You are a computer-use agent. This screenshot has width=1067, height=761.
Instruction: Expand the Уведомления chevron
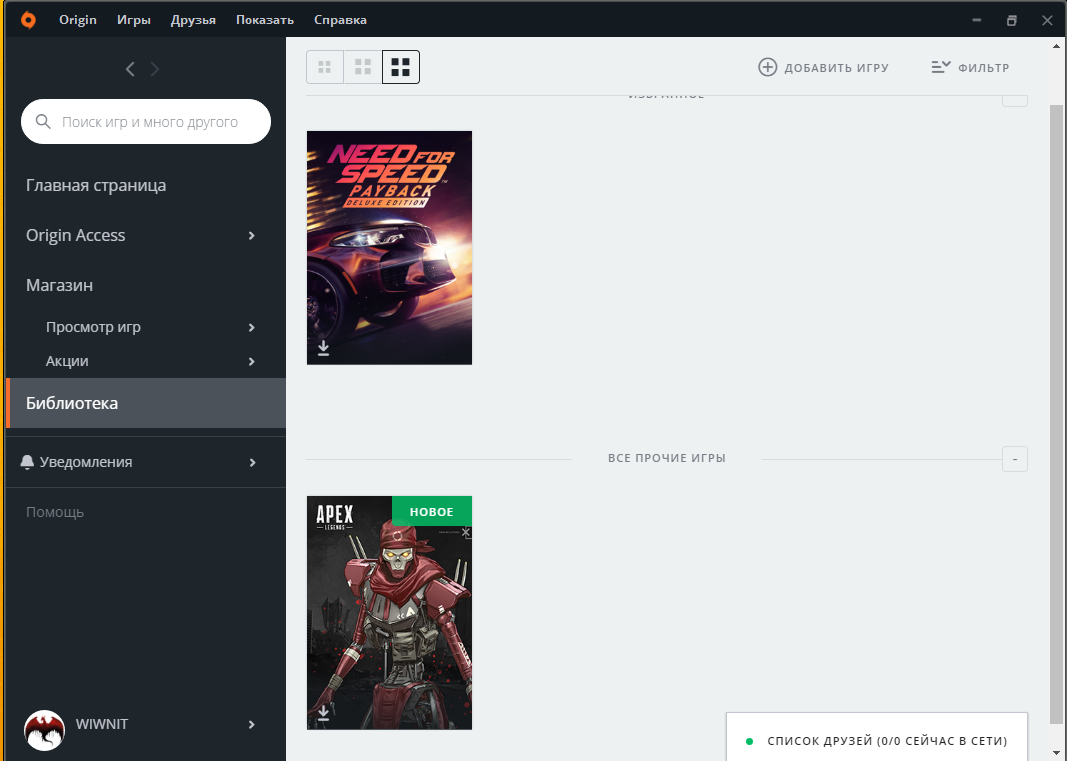252,462
